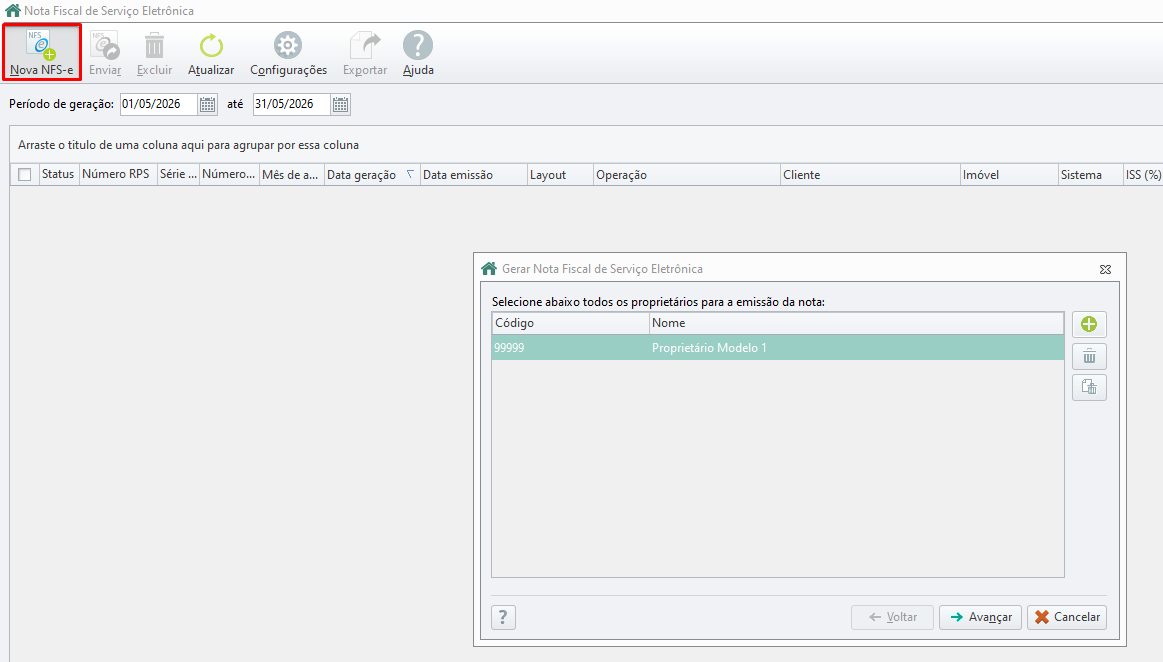Open the start date calendar picker
The height and width of the screenshot is (662, 1163).
(x=208, y=105)
